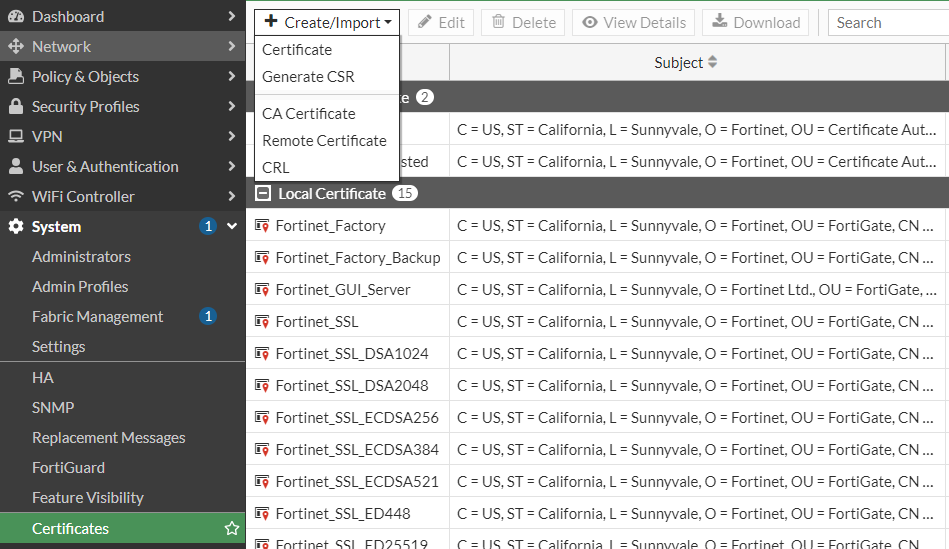Click the Dashboard speedometer icon
The image size is (949, 549).
point(15,16)
